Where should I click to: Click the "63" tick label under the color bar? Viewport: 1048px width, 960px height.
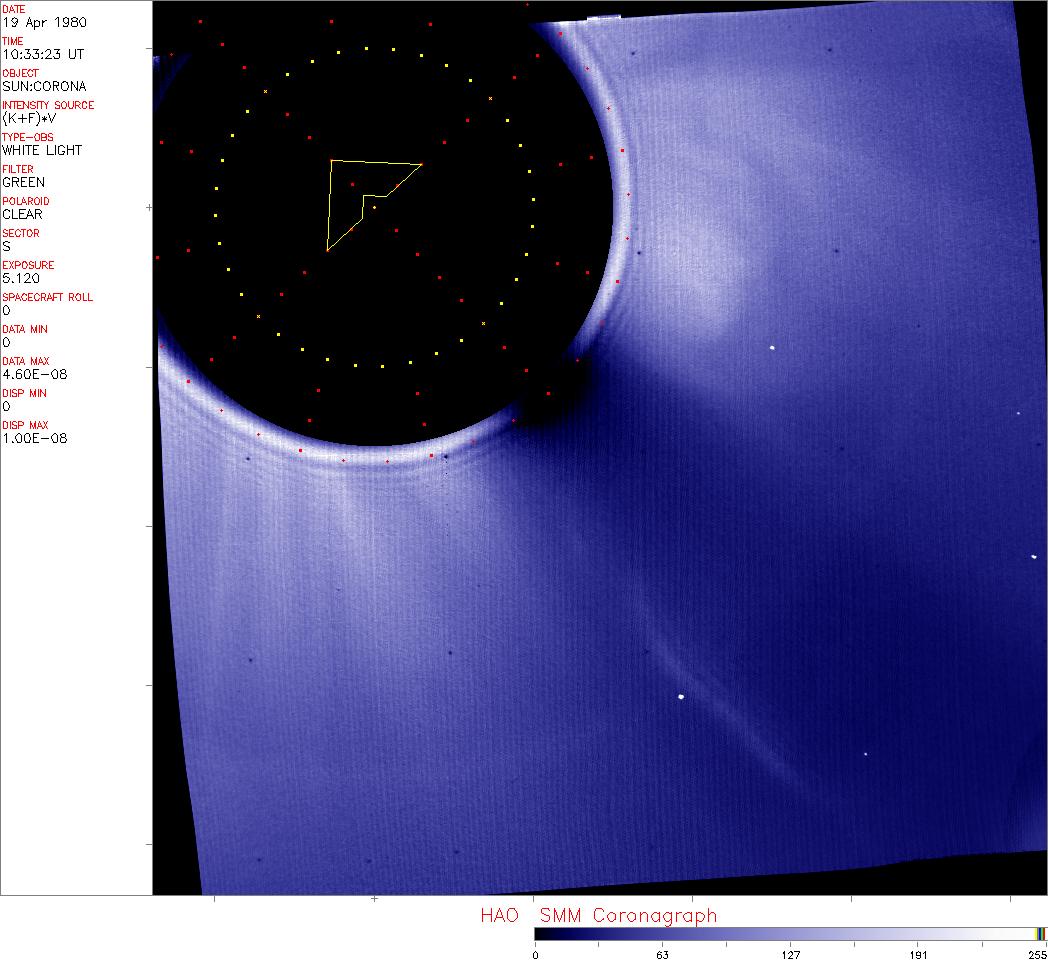(x=662, y=955)
